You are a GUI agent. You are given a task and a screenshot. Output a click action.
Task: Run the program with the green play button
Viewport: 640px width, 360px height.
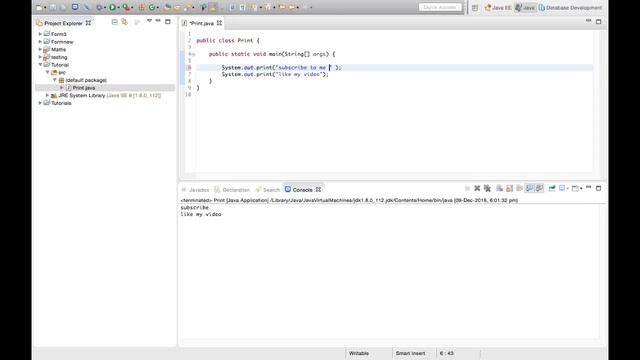click(x=113, y=7)
